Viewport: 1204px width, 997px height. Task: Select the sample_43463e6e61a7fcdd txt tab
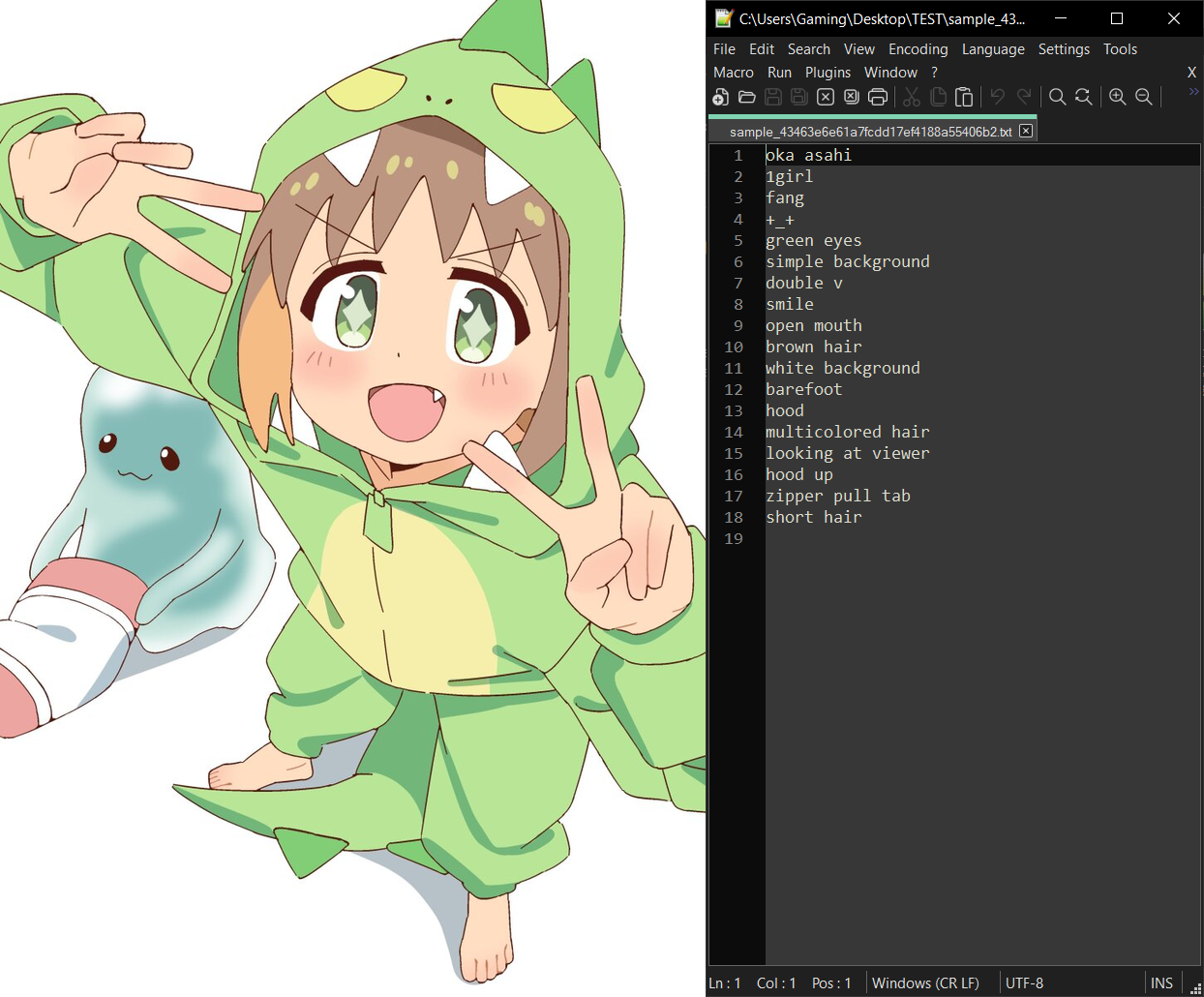871,132
